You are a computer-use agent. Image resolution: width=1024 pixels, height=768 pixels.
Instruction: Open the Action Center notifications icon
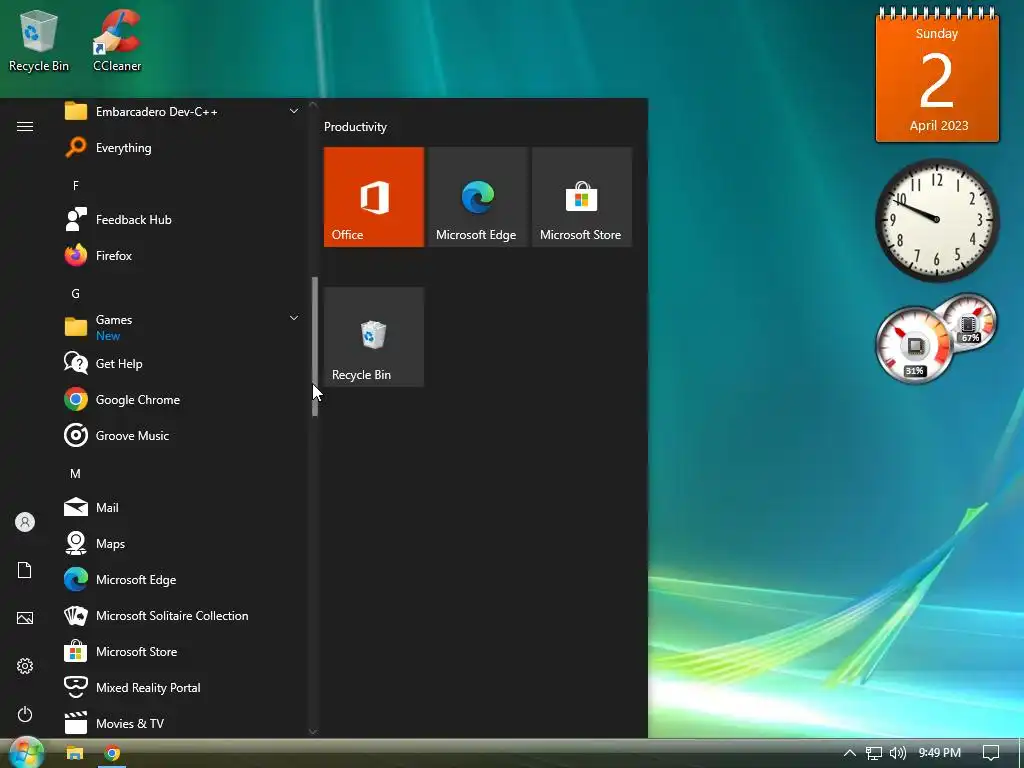(x=991, y=753)
